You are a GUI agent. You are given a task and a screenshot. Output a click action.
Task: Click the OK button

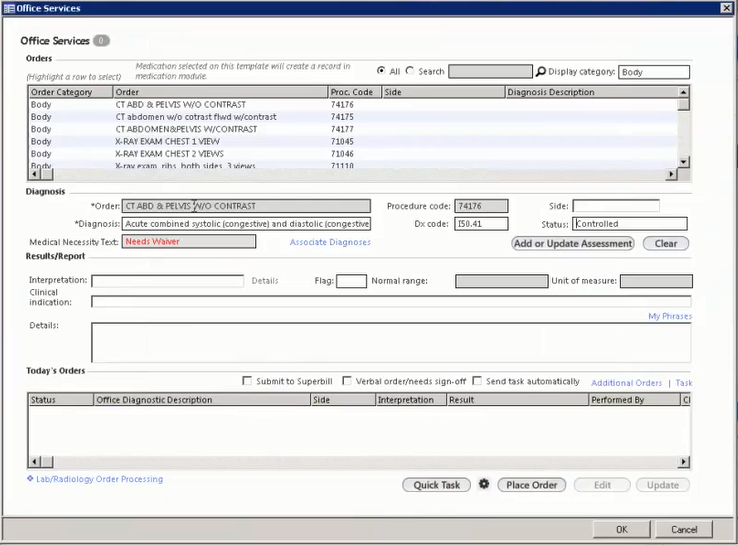pos(622,529)
